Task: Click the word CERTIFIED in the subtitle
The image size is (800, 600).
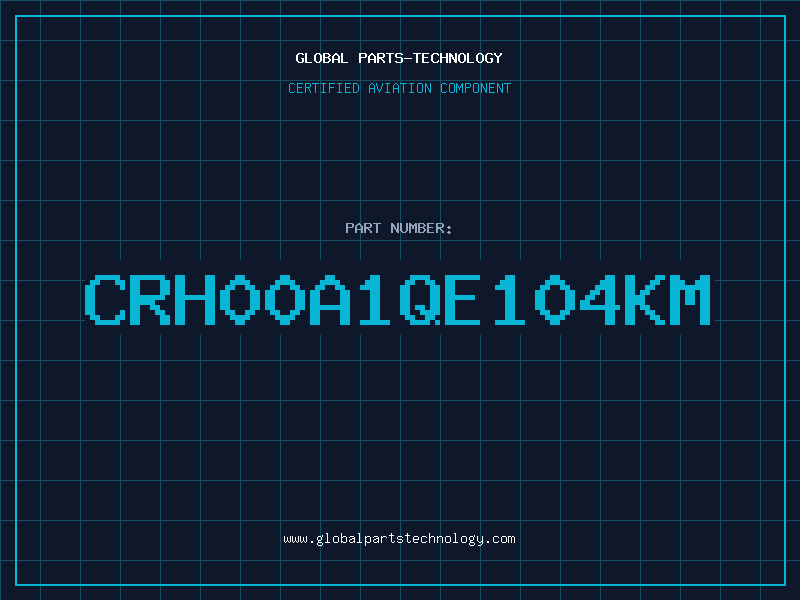Action: (324, 88)
